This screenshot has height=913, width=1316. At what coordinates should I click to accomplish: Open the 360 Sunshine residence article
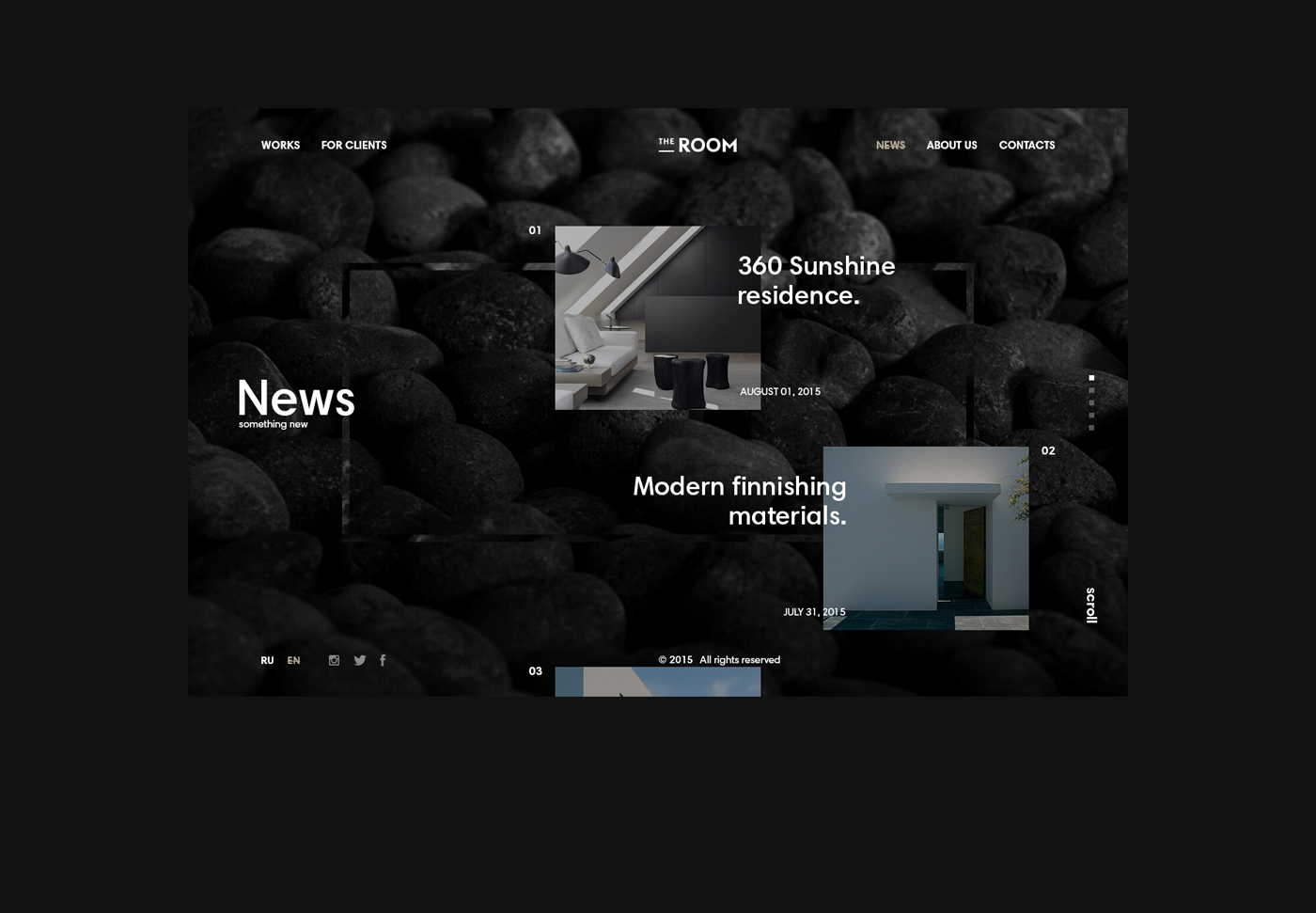816,280
